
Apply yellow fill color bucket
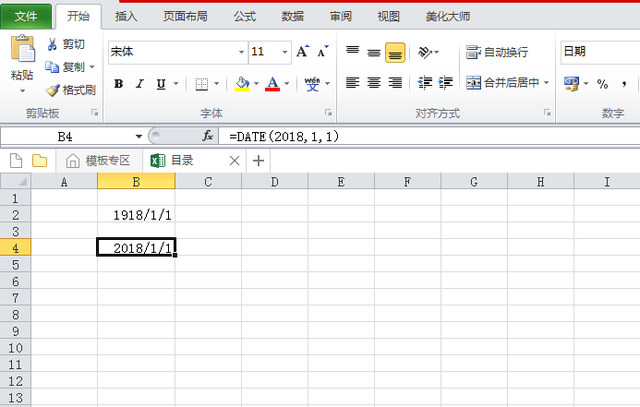click(242, 84)
